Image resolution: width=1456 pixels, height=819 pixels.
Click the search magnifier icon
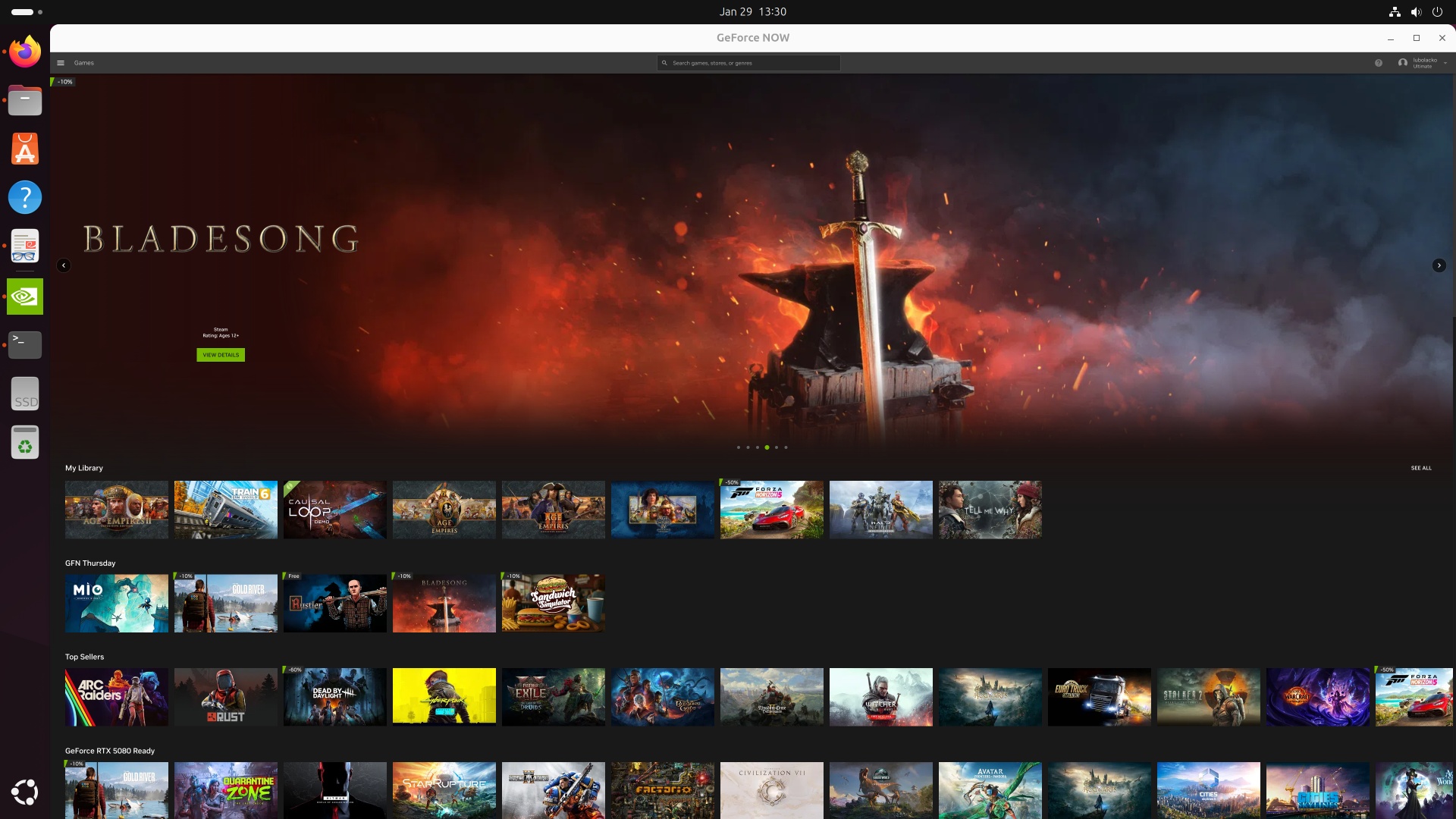pos(664,63)
